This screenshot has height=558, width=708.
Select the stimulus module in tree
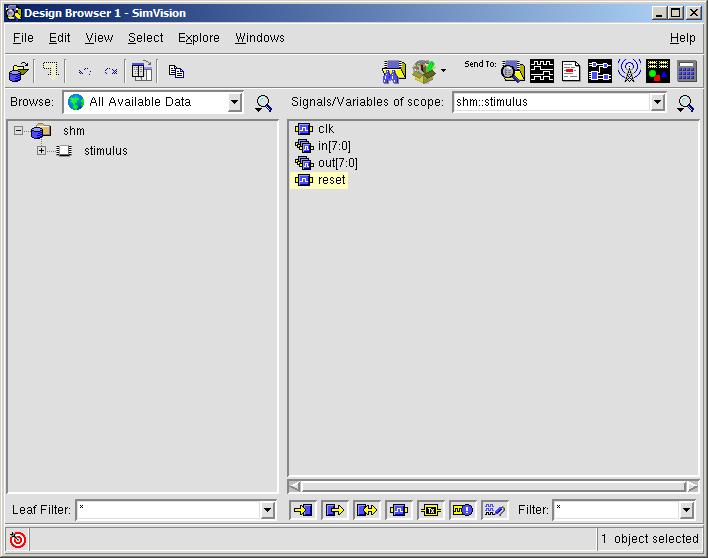pyautogui.click(x=106, y=151)
